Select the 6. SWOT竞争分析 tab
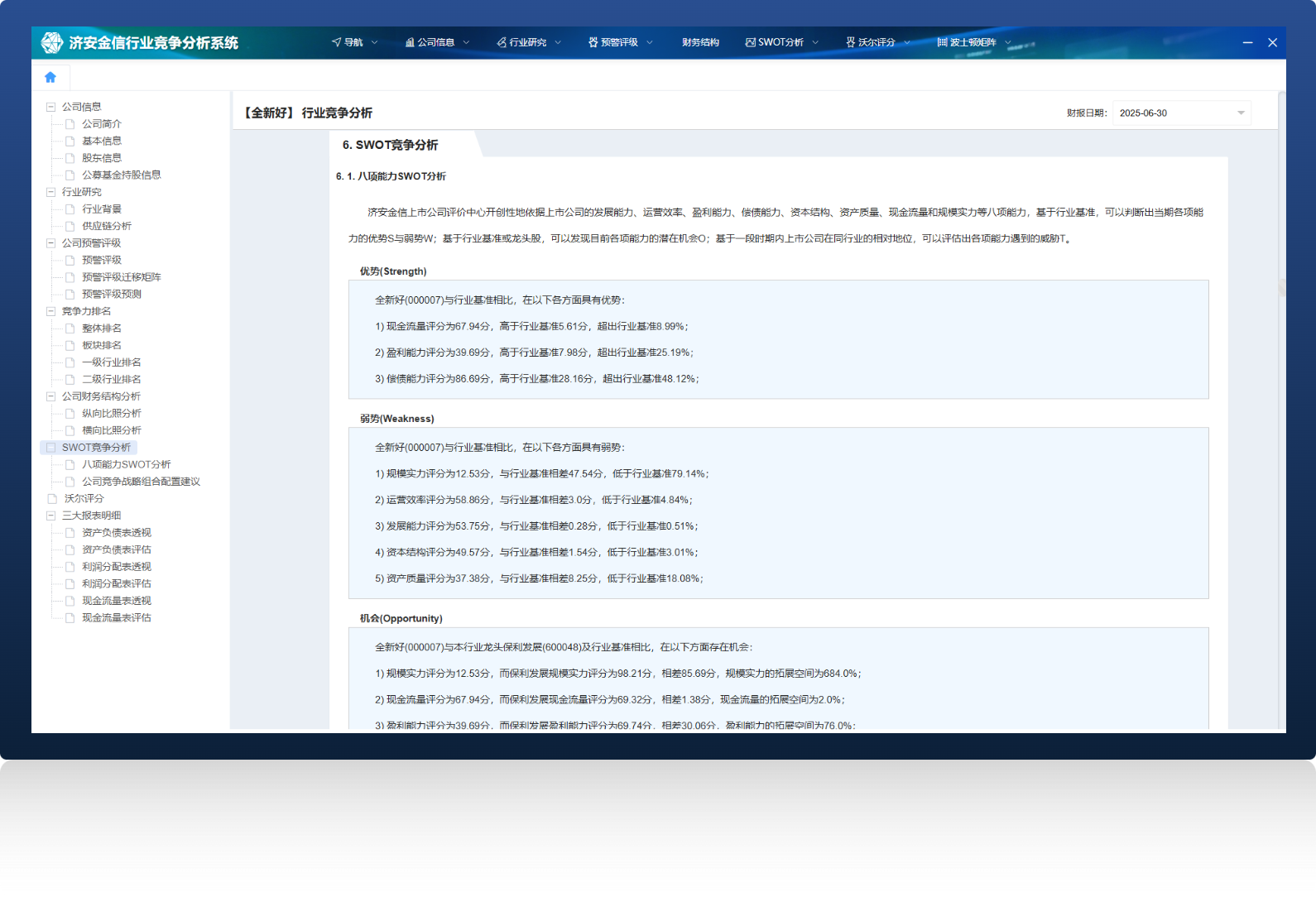 391,145
